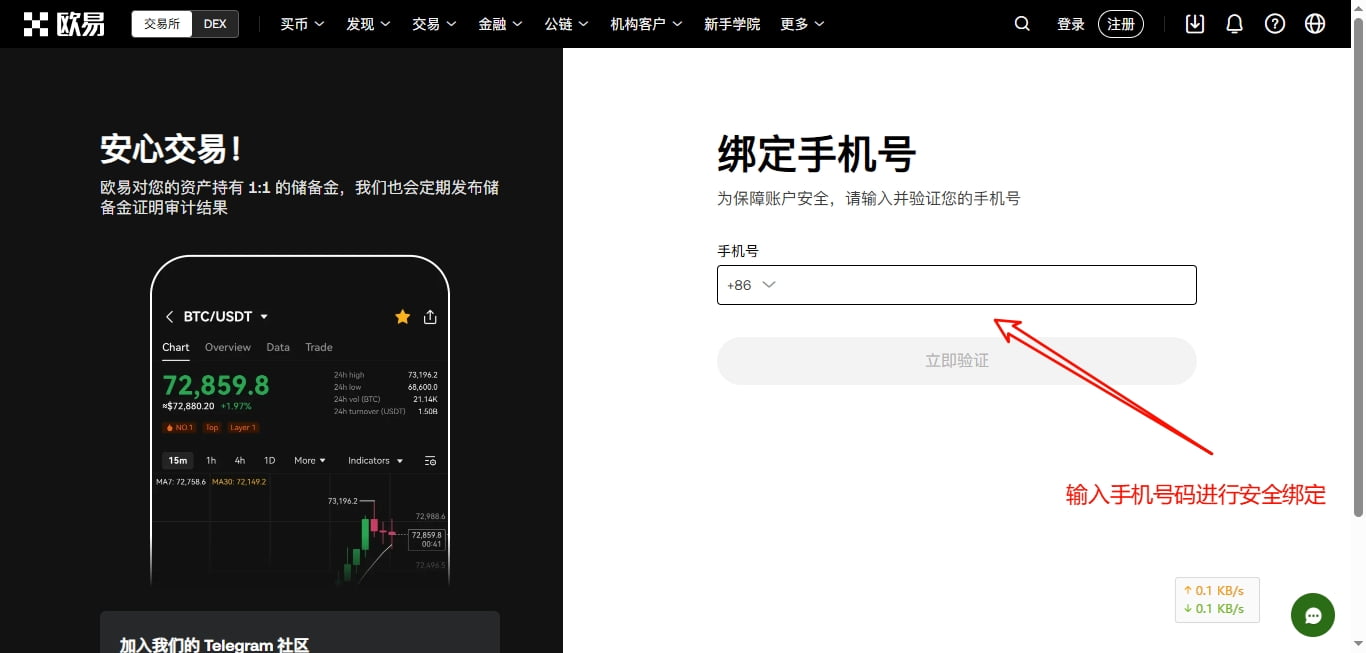Click the 立即验证 verify button

956,360
